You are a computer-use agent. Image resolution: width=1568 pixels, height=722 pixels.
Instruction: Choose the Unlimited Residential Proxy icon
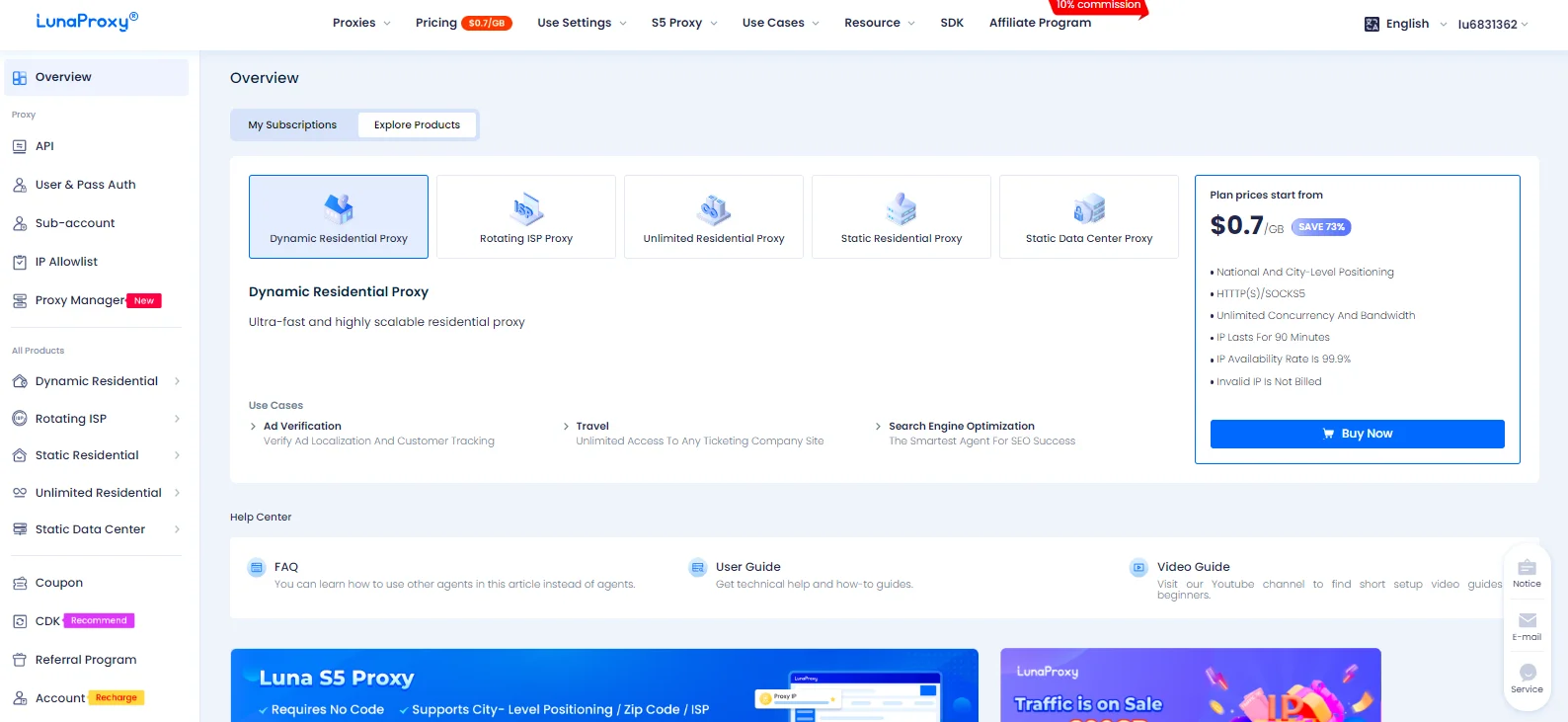coord(713,208)
